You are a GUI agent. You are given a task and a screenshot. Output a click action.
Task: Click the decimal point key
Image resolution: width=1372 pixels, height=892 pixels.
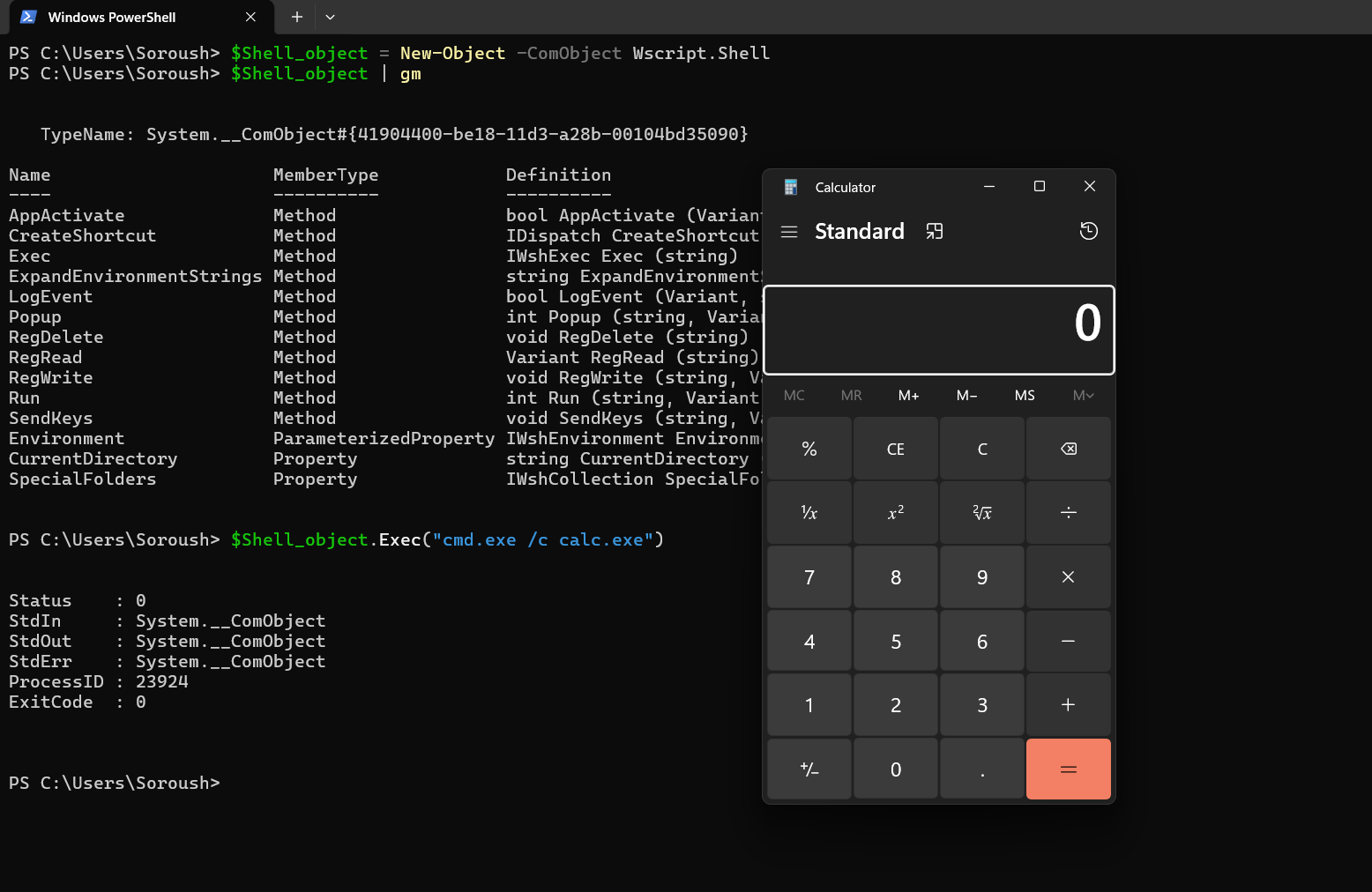[x=982, y=769]
